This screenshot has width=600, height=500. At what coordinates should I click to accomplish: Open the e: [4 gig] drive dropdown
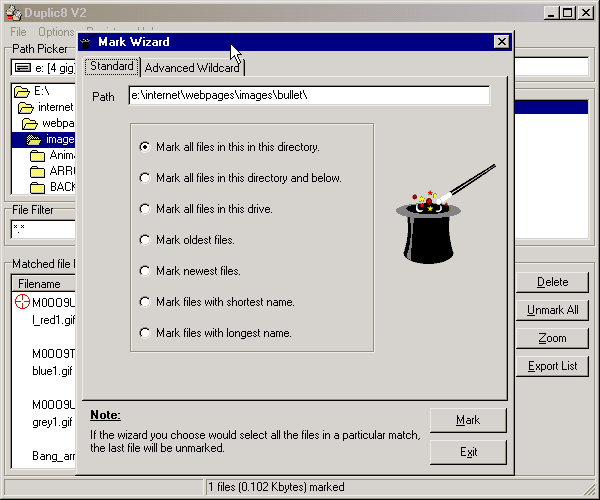pos(43,68)
